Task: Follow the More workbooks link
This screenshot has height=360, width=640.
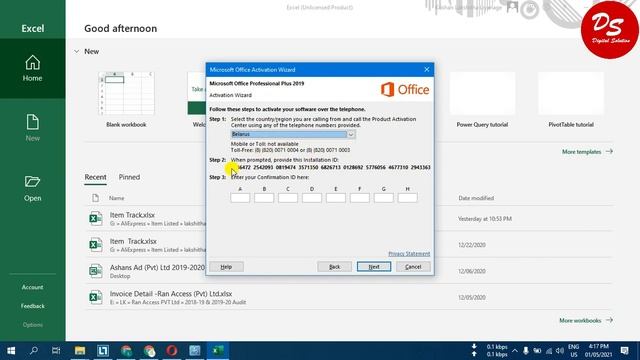Action: 586,320
